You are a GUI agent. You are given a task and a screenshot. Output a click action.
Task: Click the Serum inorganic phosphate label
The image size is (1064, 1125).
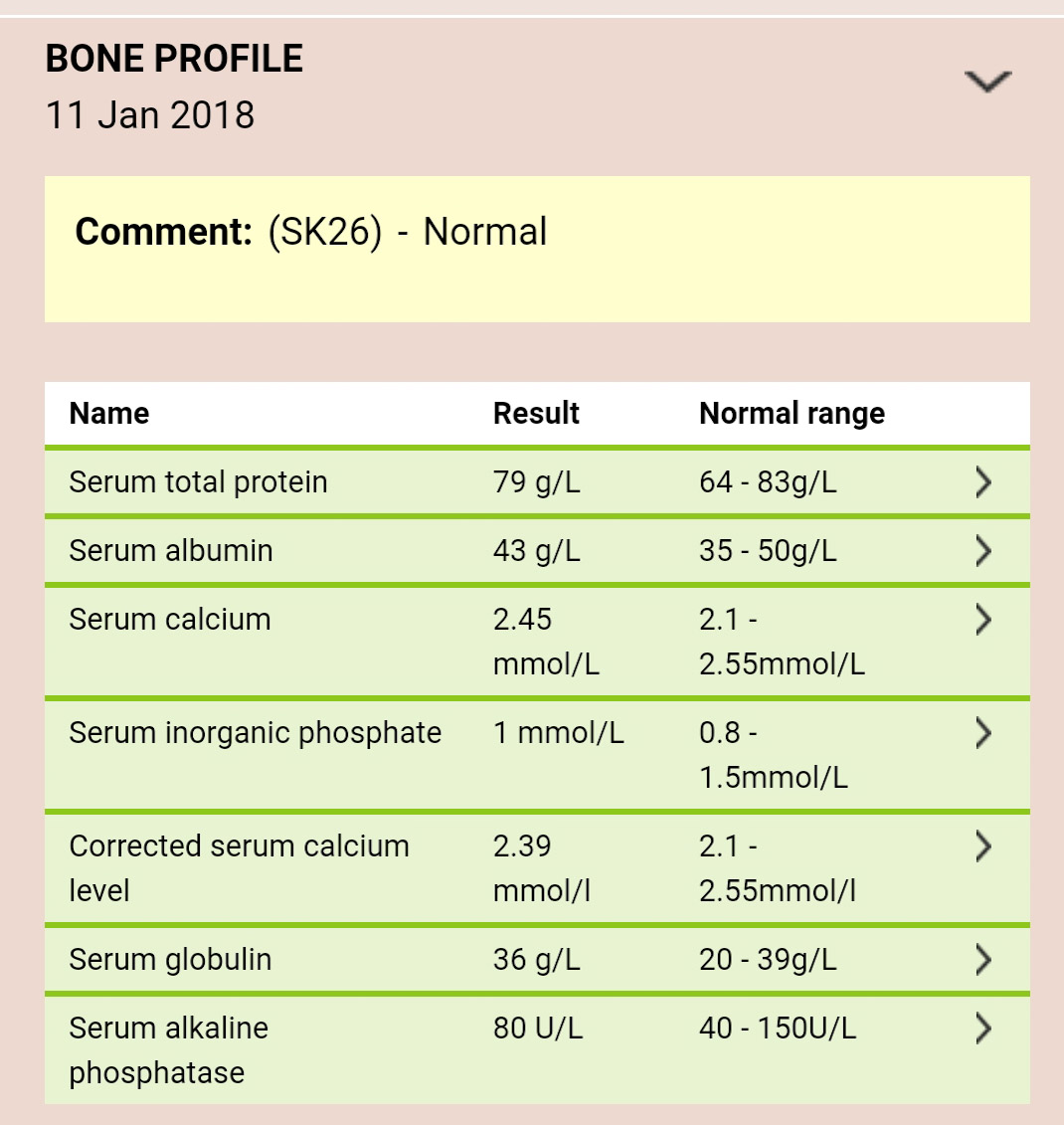pyautogui.click(x=256, y=733)
